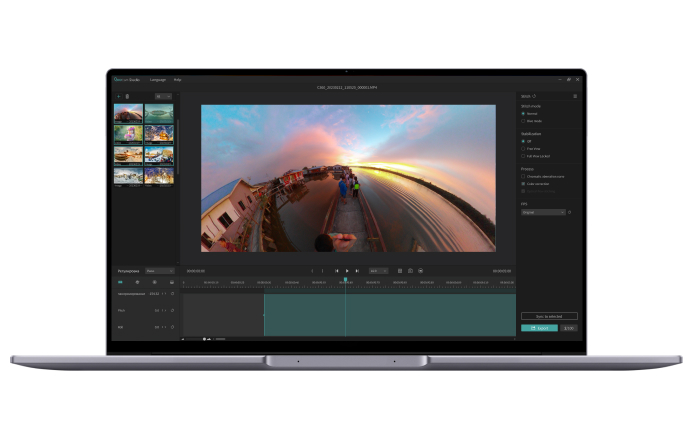Toggle the Color correction checkbox

pyautogui.click(x=523, y=184)
